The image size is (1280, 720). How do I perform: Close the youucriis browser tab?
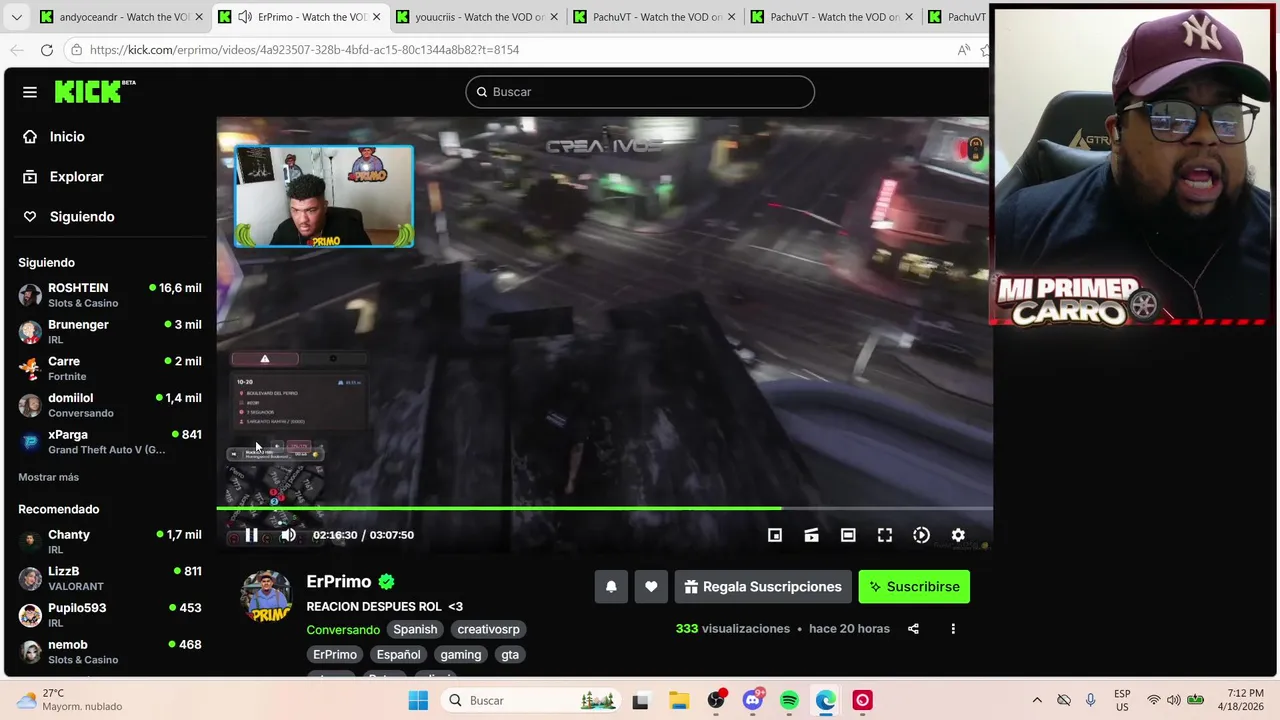tap(554, 17)
